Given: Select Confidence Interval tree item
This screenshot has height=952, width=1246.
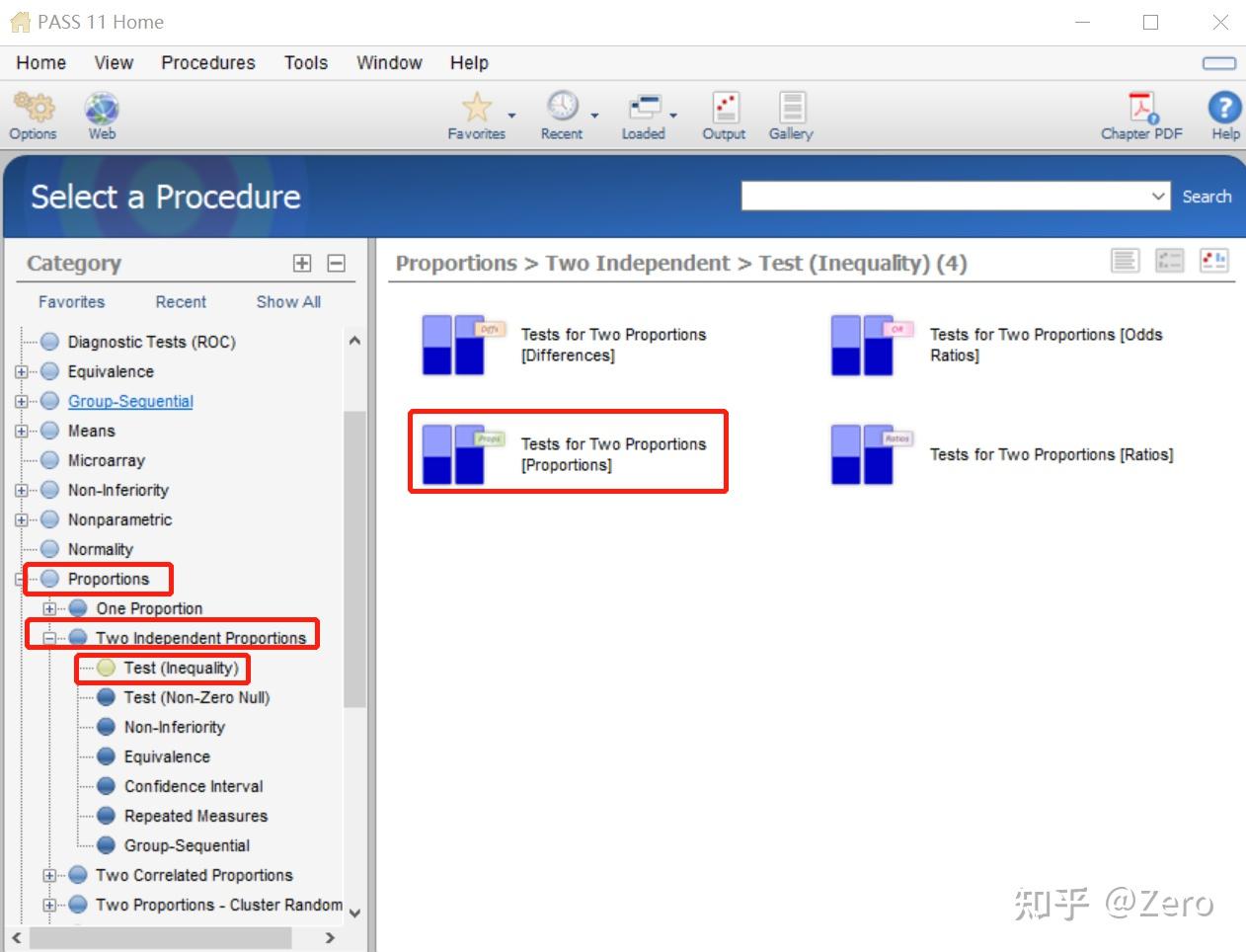Looking at the screenshot, I should [194, 787].
